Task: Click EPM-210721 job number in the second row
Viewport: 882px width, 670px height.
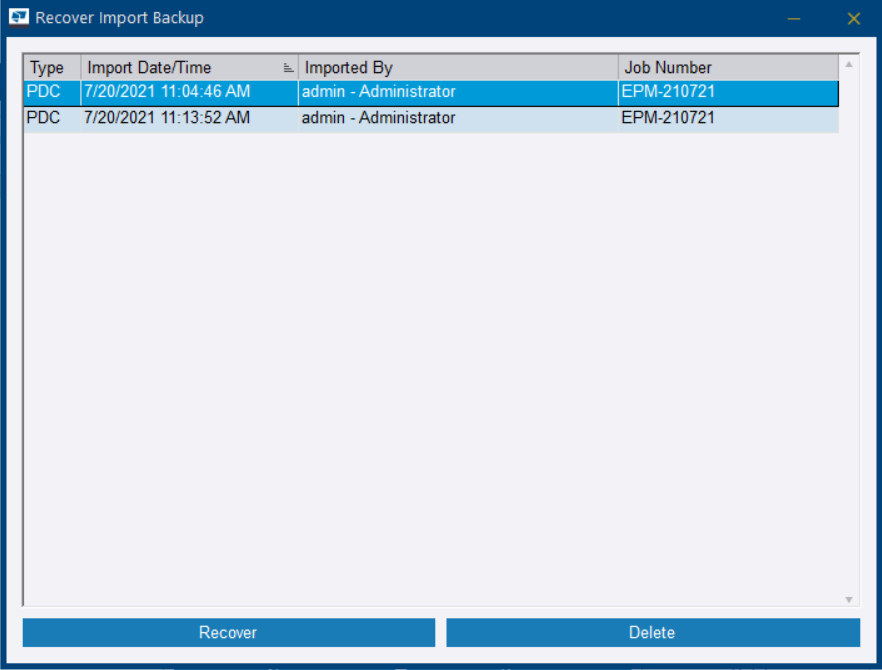Action: coord(728,119)
